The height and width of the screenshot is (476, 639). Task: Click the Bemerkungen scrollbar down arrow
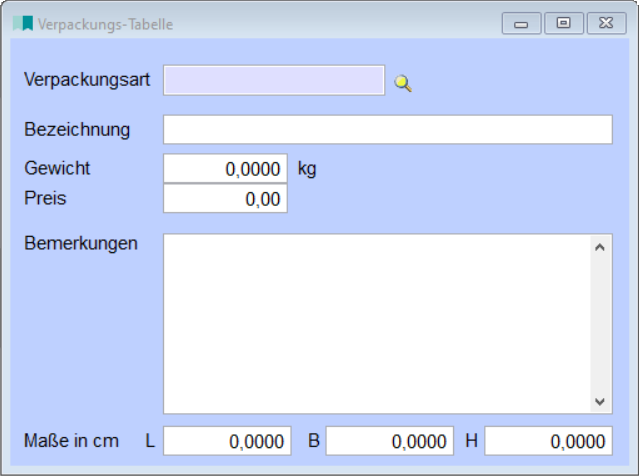tap(600, 401)
